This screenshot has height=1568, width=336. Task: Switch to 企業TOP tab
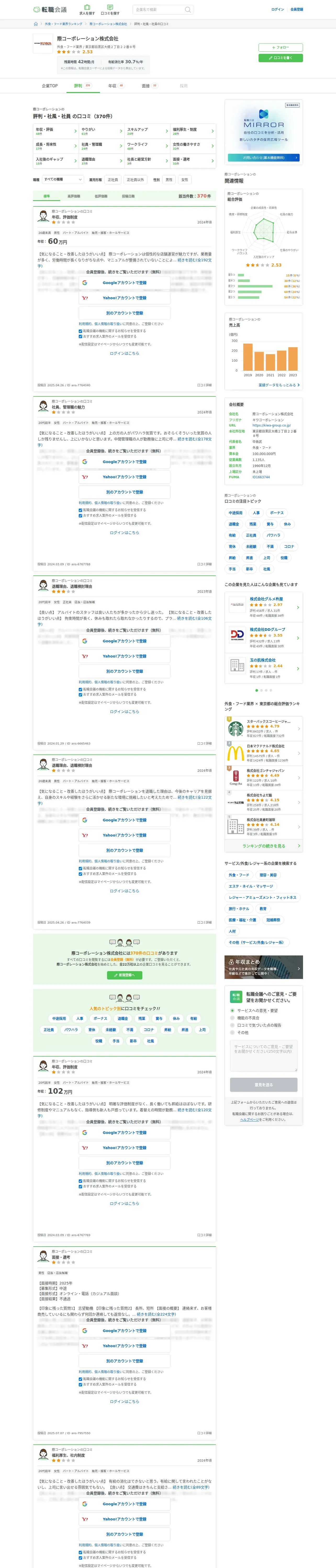(50, 86)
